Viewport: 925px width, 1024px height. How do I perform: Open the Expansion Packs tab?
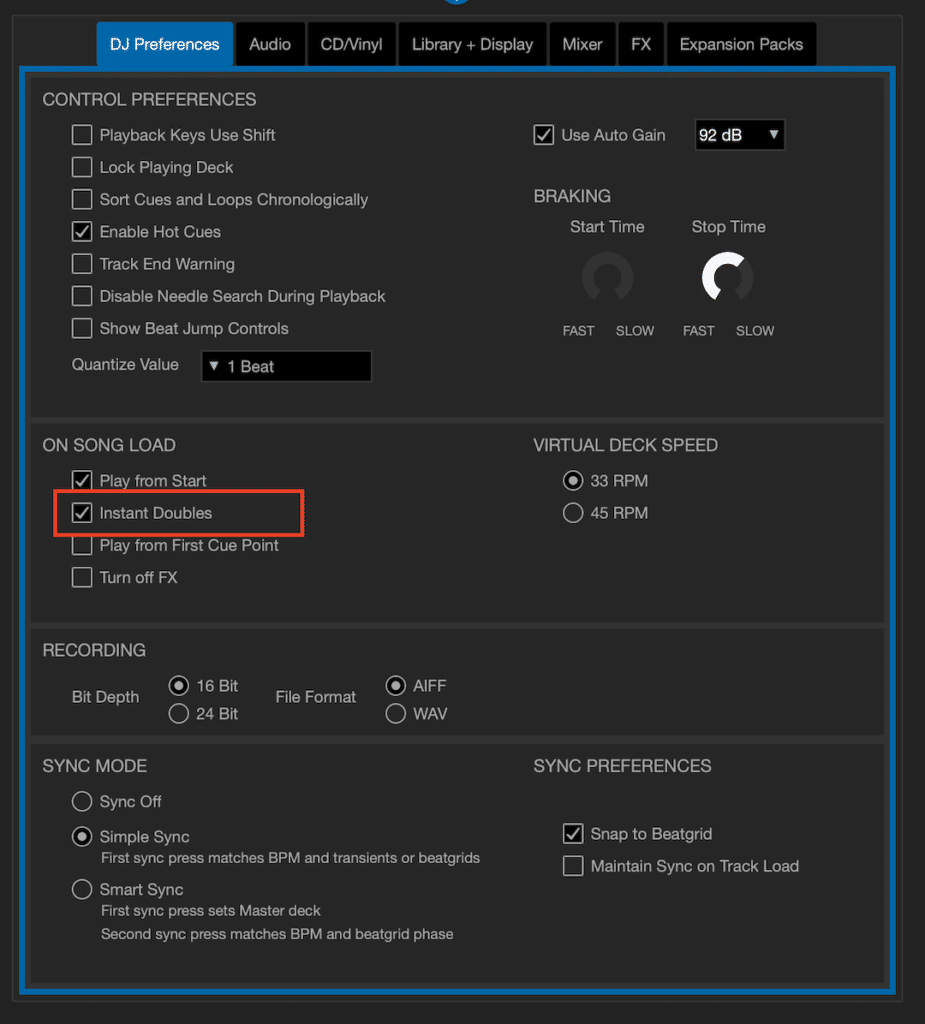click(740, 44)
